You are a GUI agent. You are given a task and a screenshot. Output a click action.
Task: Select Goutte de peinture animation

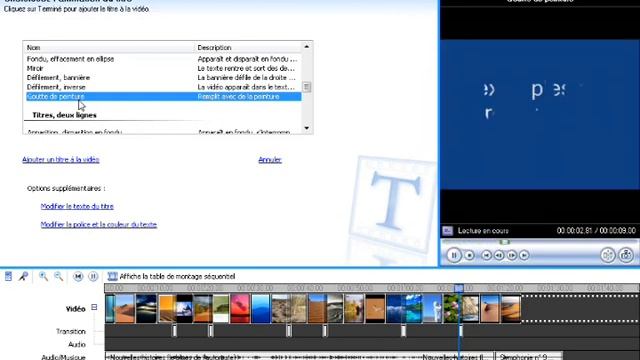tap(163, 96)
